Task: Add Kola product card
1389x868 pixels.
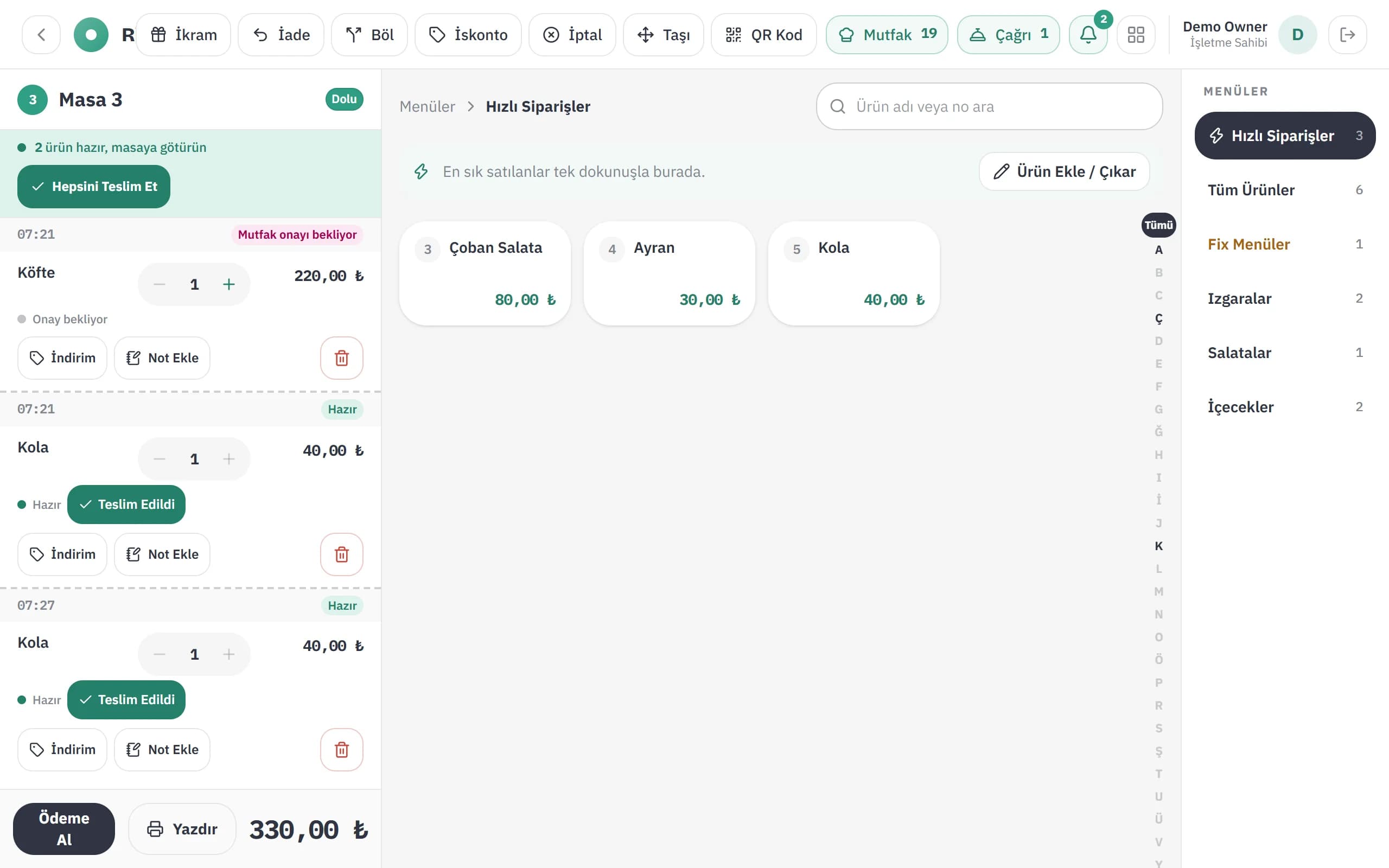Action: pos(853,273)
